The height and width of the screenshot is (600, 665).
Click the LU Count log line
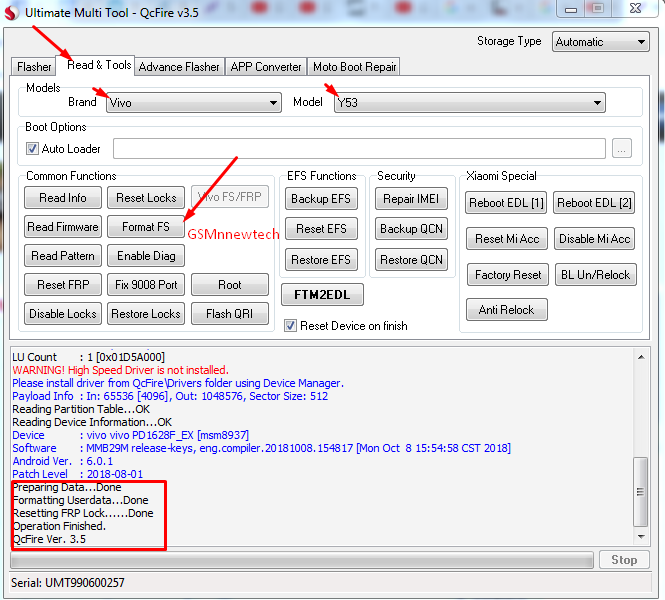coord(88,357)
